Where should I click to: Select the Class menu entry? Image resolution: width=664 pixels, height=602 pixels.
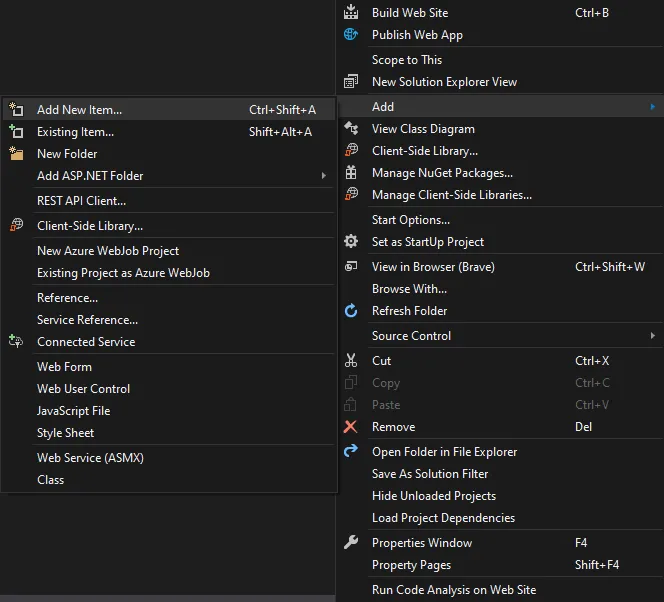pyautogui.click(x=50, y=480)
